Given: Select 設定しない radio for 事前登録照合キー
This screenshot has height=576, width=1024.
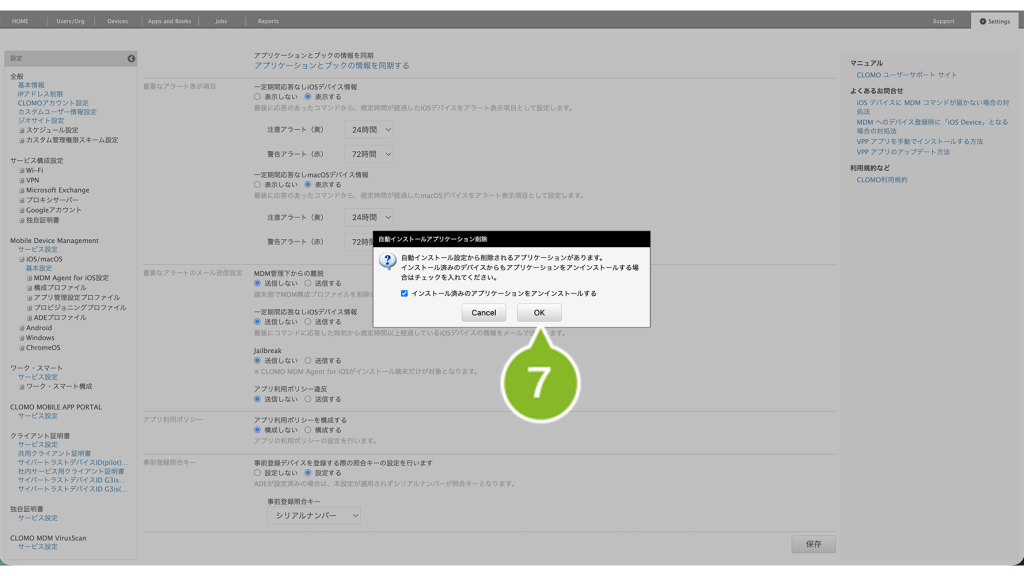Looking at the screenshot, I should [x=257, y=473].
